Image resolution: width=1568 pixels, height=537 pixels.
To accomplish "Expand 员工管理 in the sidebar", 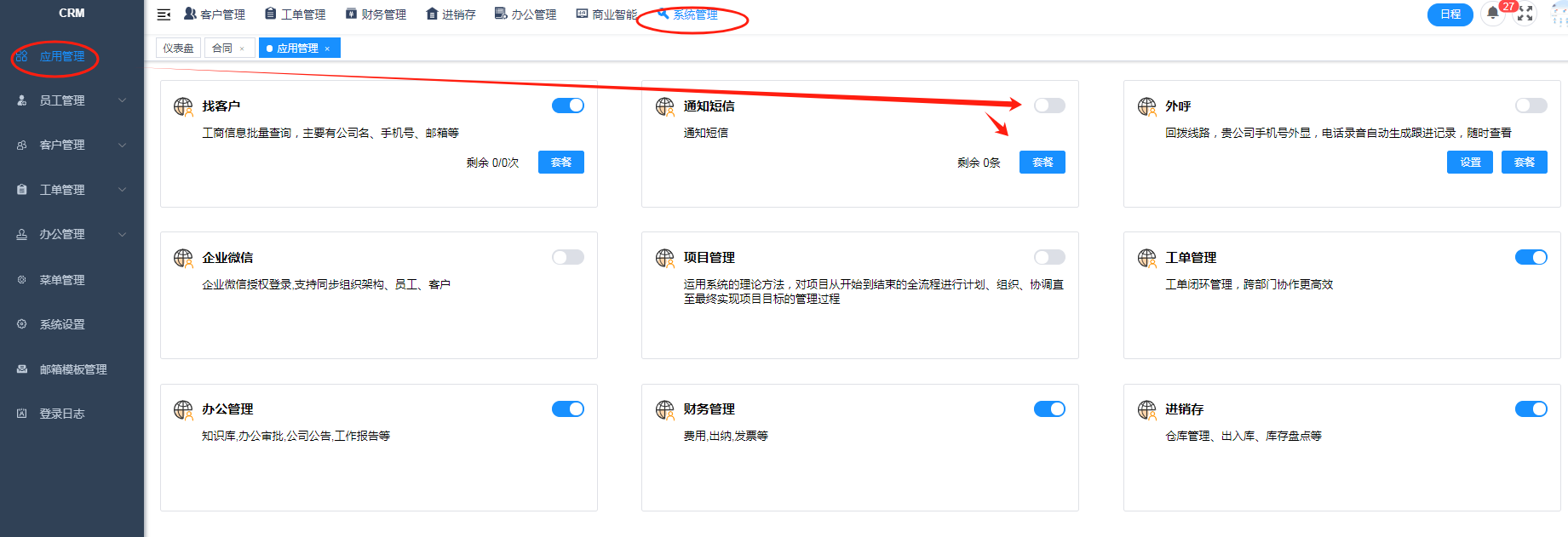I will [x=72, y=100].
